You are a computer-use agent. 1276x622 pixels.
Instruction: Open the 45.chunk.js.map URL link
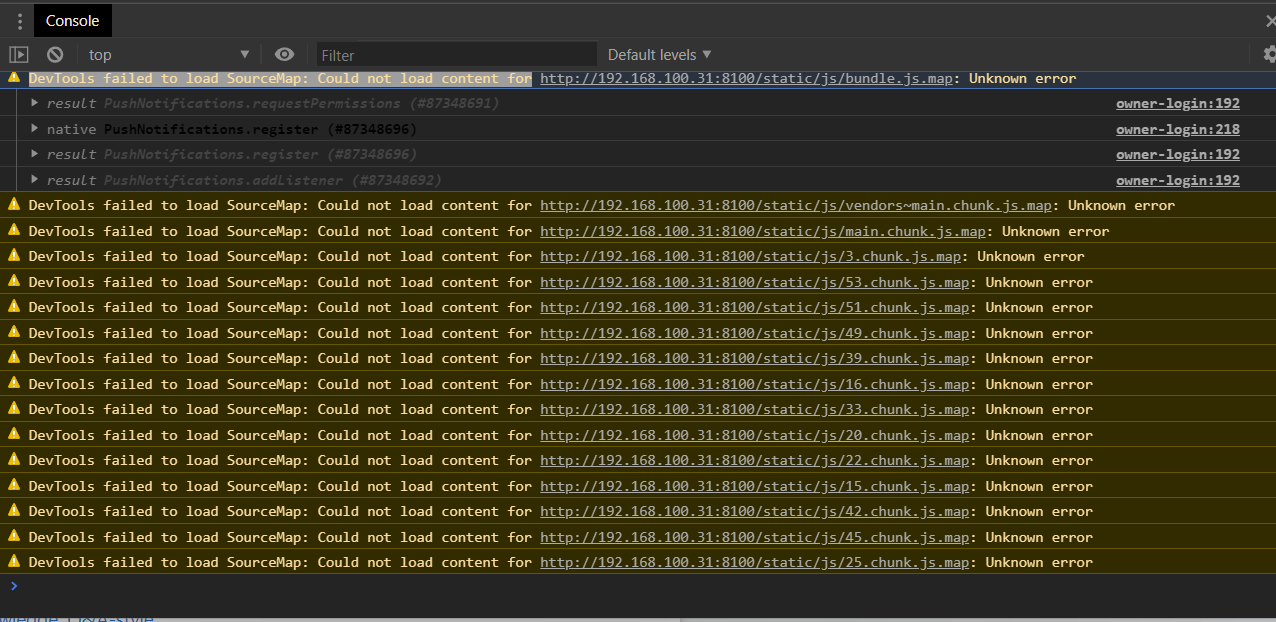(x=755, y=537)
